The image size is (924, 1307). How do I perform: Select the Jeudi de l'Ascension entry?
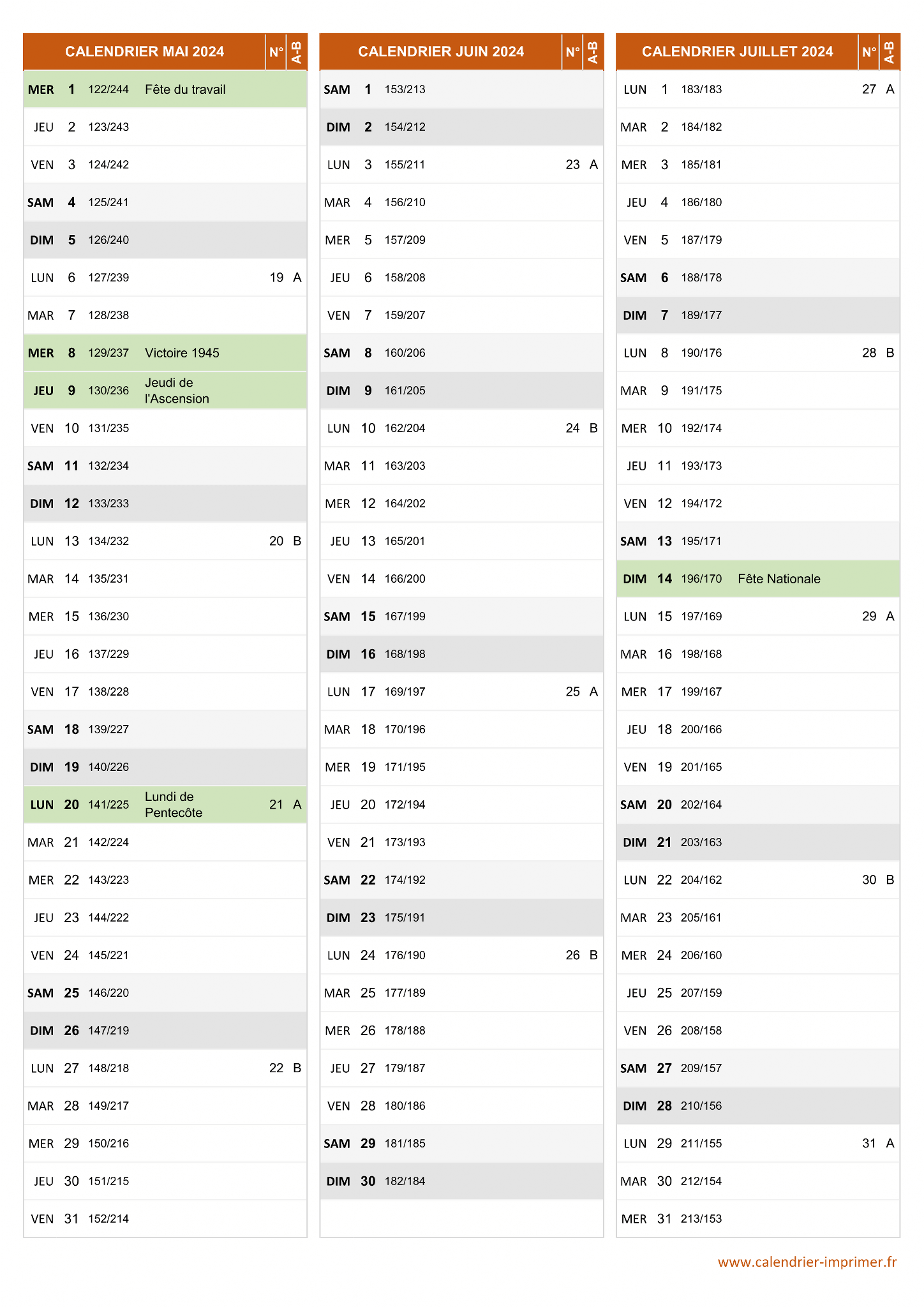click(x=177, y=391)
